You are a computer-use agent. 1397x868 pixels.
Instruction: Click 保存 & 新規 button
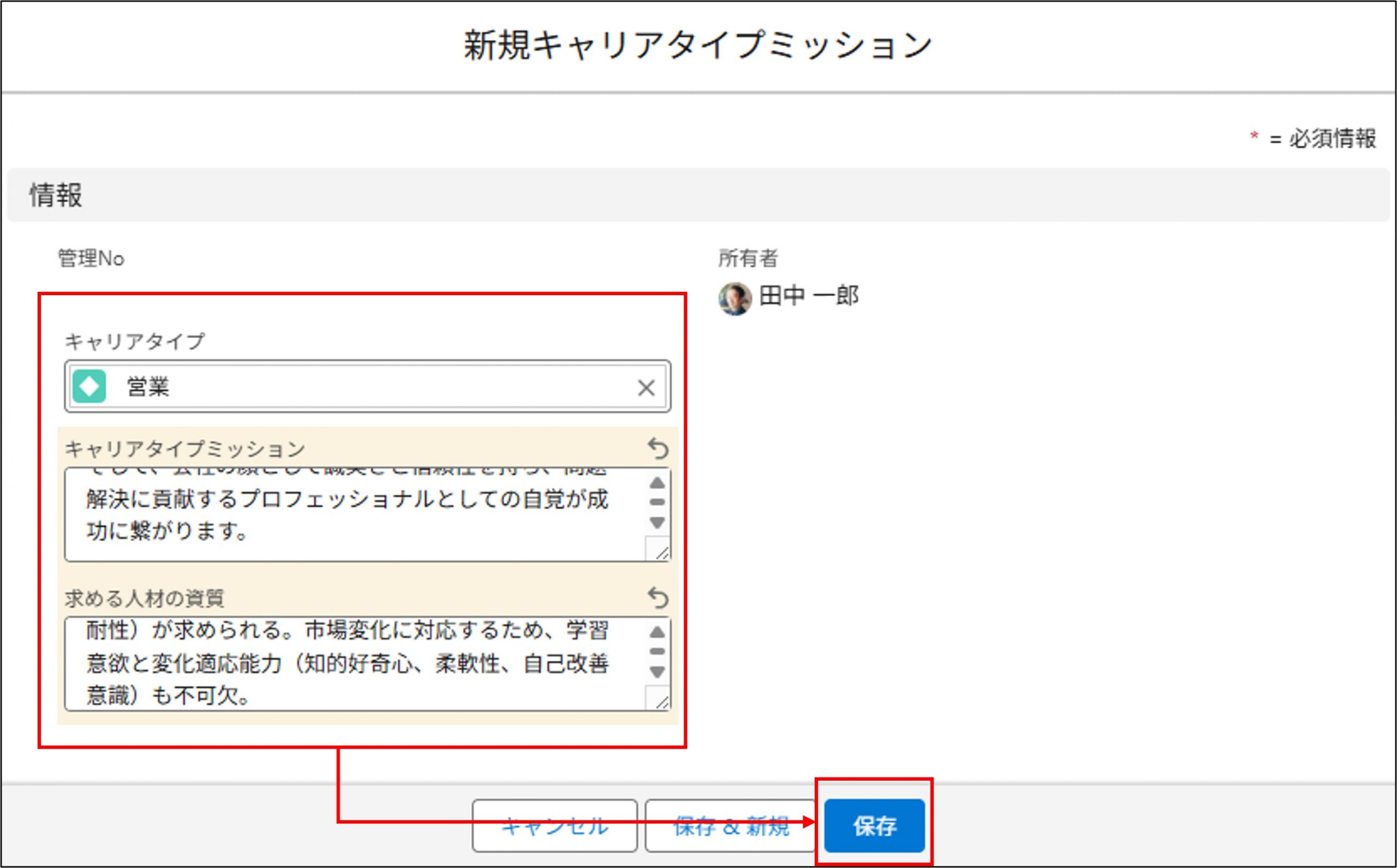tap(730, 825)
